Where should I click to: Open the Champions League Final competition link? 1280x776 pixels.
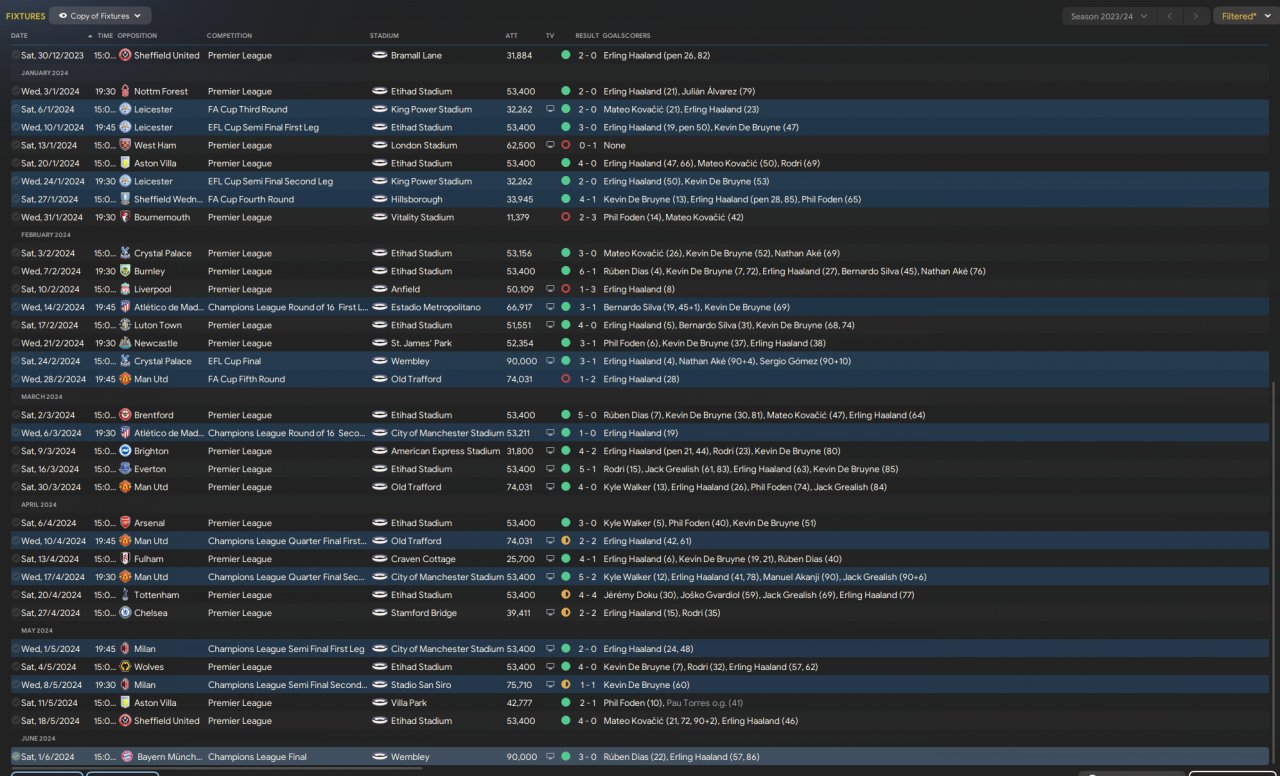257,757
